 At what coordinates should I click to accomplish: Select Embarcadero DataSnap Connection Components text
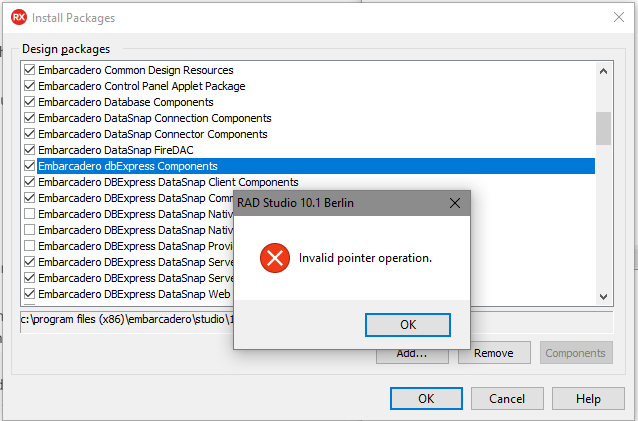[x=155, y=118]
